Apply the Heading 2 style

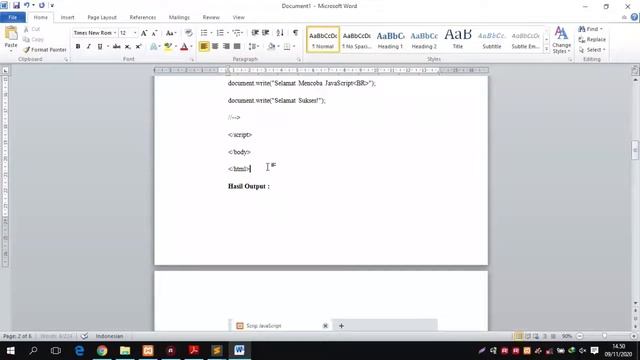[424, 40]
